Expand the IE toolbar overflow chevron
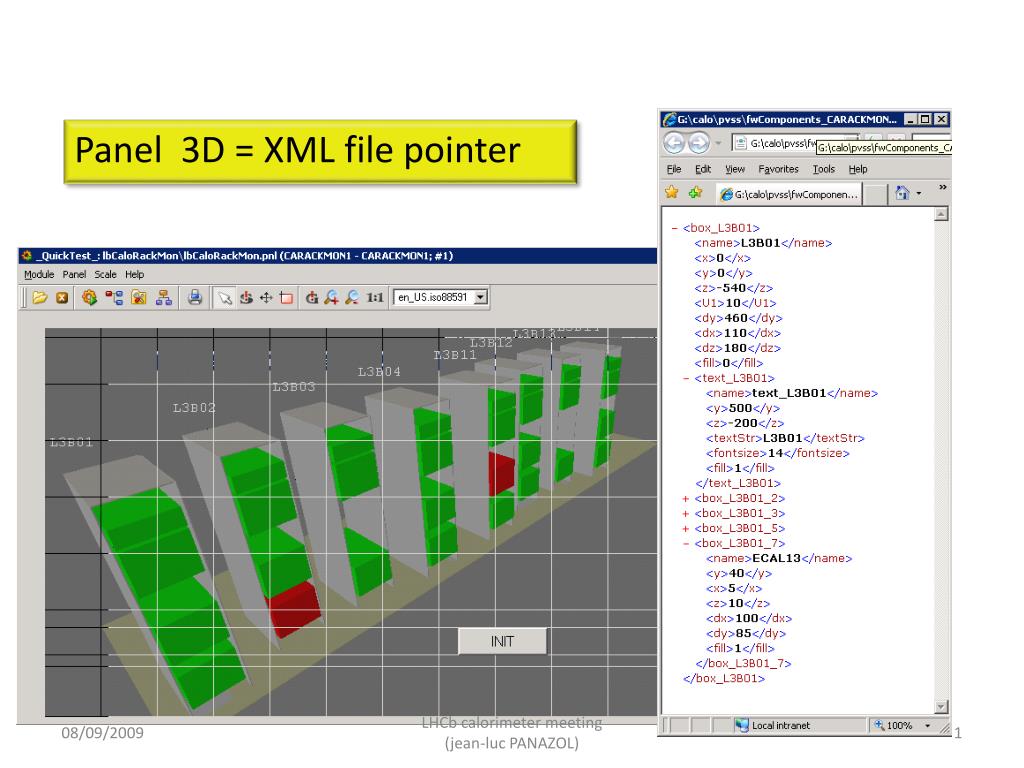This screenshot has width=1024, height=768. pyautogui.click(x=942, y=187)
